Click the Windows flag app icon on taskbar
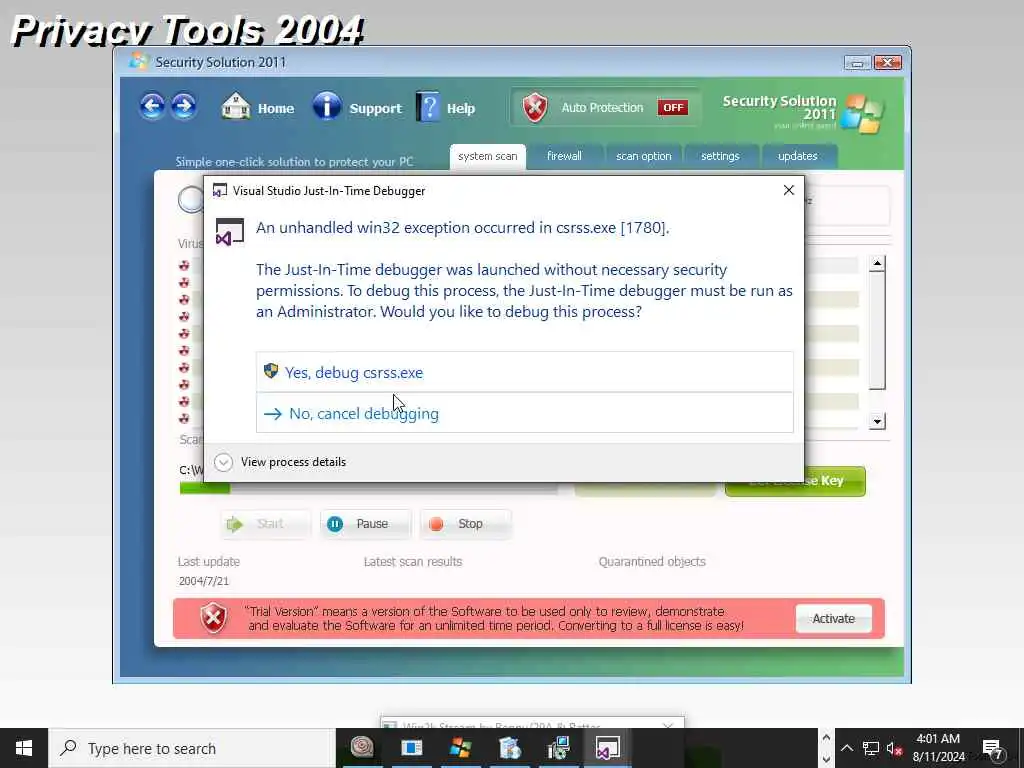Image resolution: width=1024 pixels, height=768 pixels. (x=460, y=747)
